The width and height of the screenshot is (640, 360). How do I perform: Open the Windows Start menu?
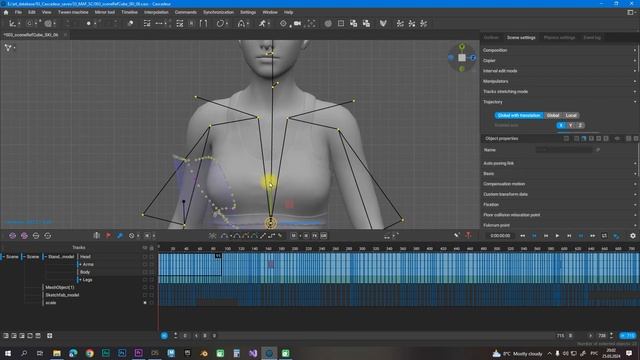pyautogui.click(x=7, y=353)
